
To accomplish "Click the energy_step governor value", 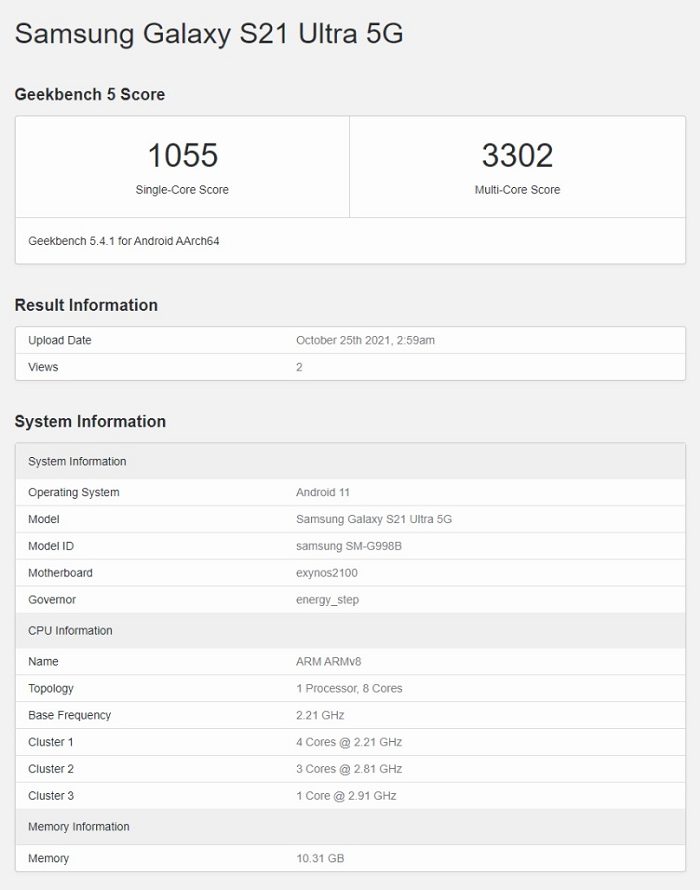I will 327,600.
